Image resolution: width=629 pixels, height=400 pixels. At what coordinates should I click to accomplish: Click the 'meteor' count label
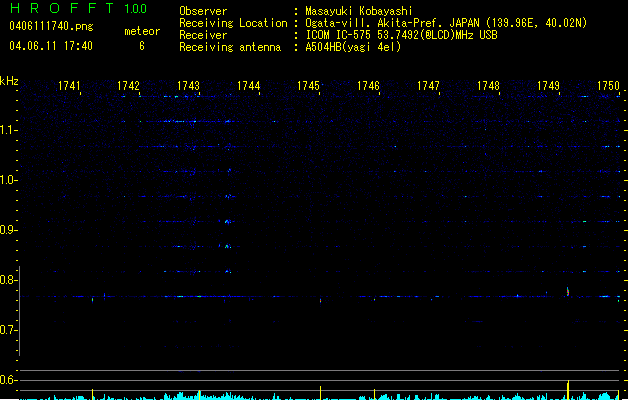click(x=142, y=31)
